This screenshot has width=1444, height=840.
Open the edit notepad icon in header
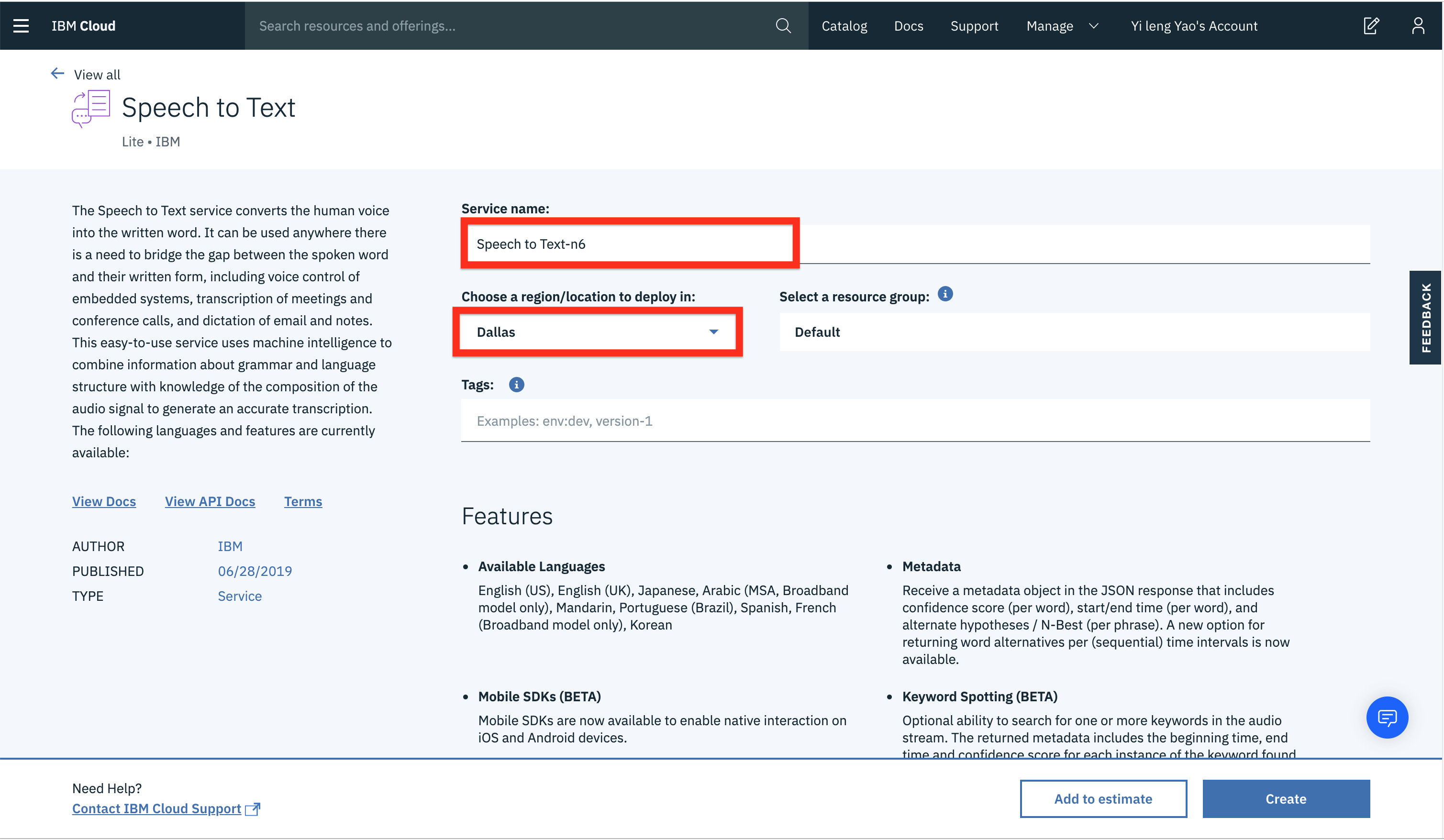(x=1371, y=26)
